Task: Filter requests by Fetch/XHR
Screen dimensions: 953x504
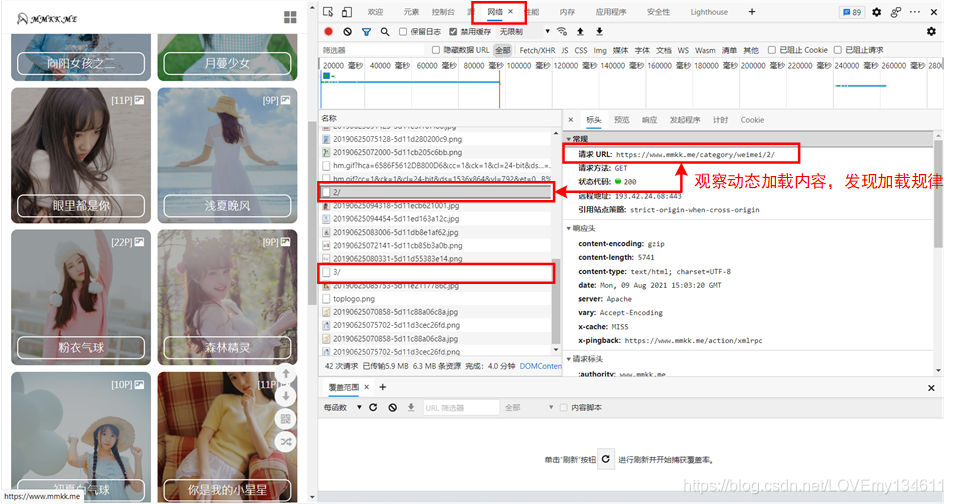Action: (537, 50)
